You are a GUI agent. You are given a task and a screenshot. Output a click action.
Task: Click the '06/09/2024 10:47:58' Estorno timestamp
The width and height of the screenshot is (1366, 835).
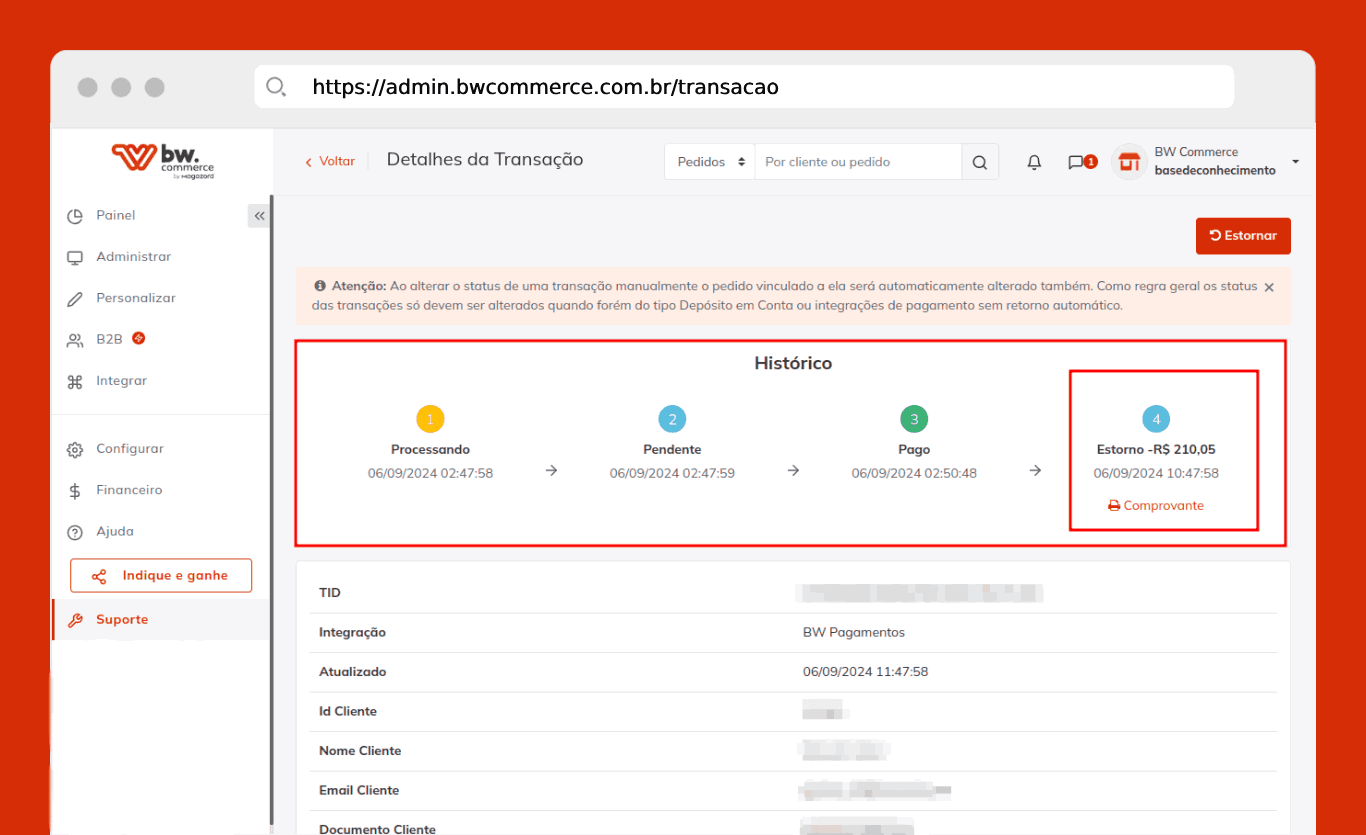(x=1156, y=473)
